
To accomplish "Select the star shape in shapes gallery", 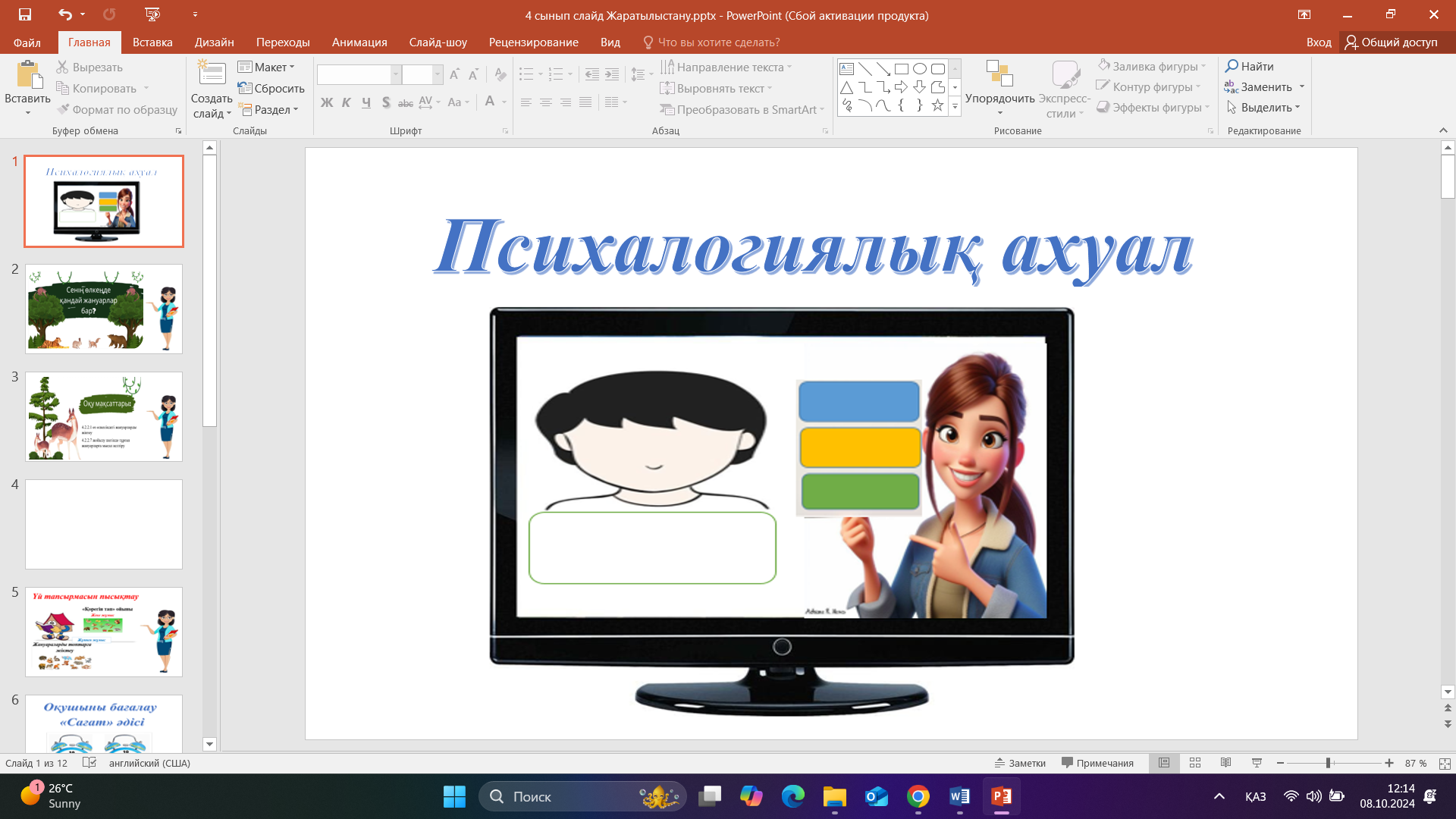I will [937, 105].
